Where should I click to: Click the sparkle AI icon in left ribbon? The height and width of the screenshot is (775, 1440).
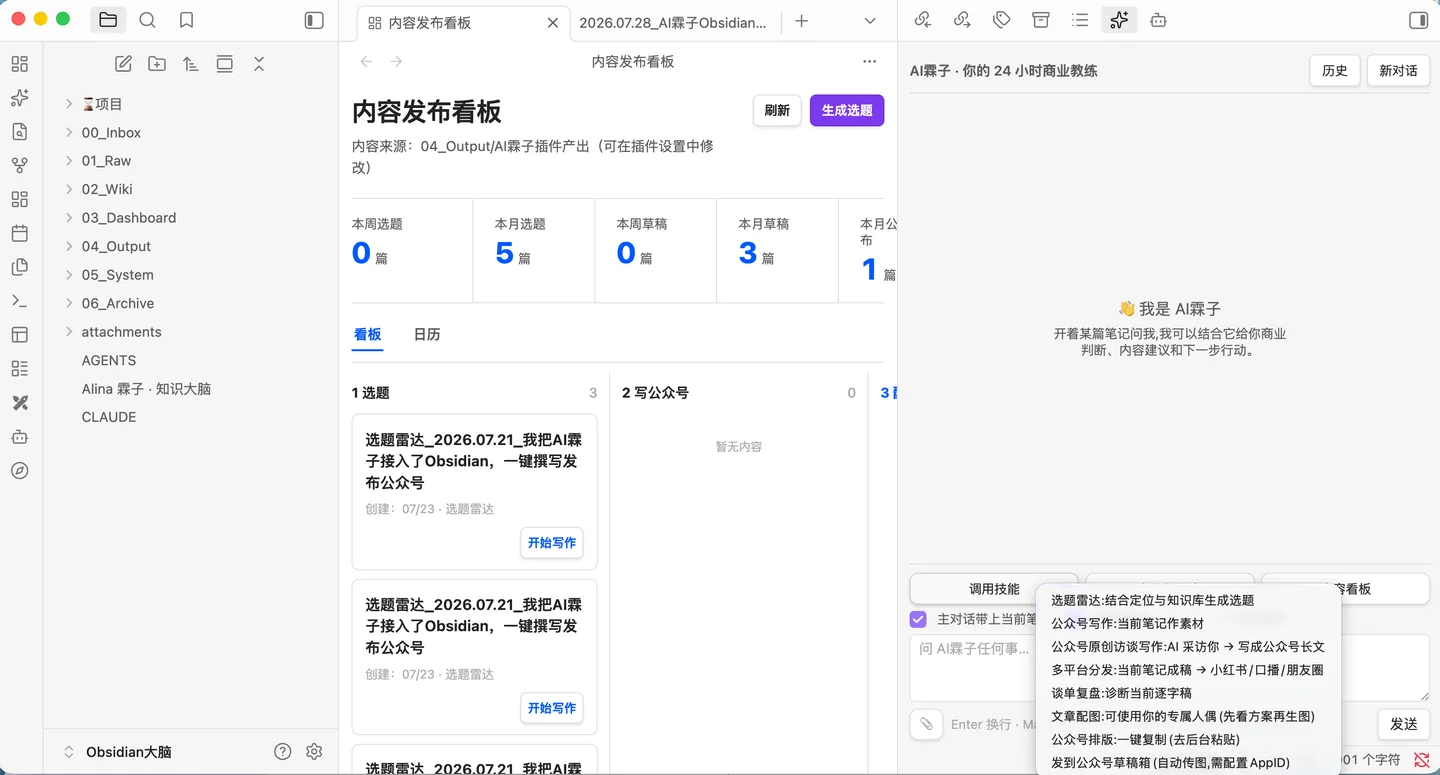pyautogui.click(x=19, y=98)
